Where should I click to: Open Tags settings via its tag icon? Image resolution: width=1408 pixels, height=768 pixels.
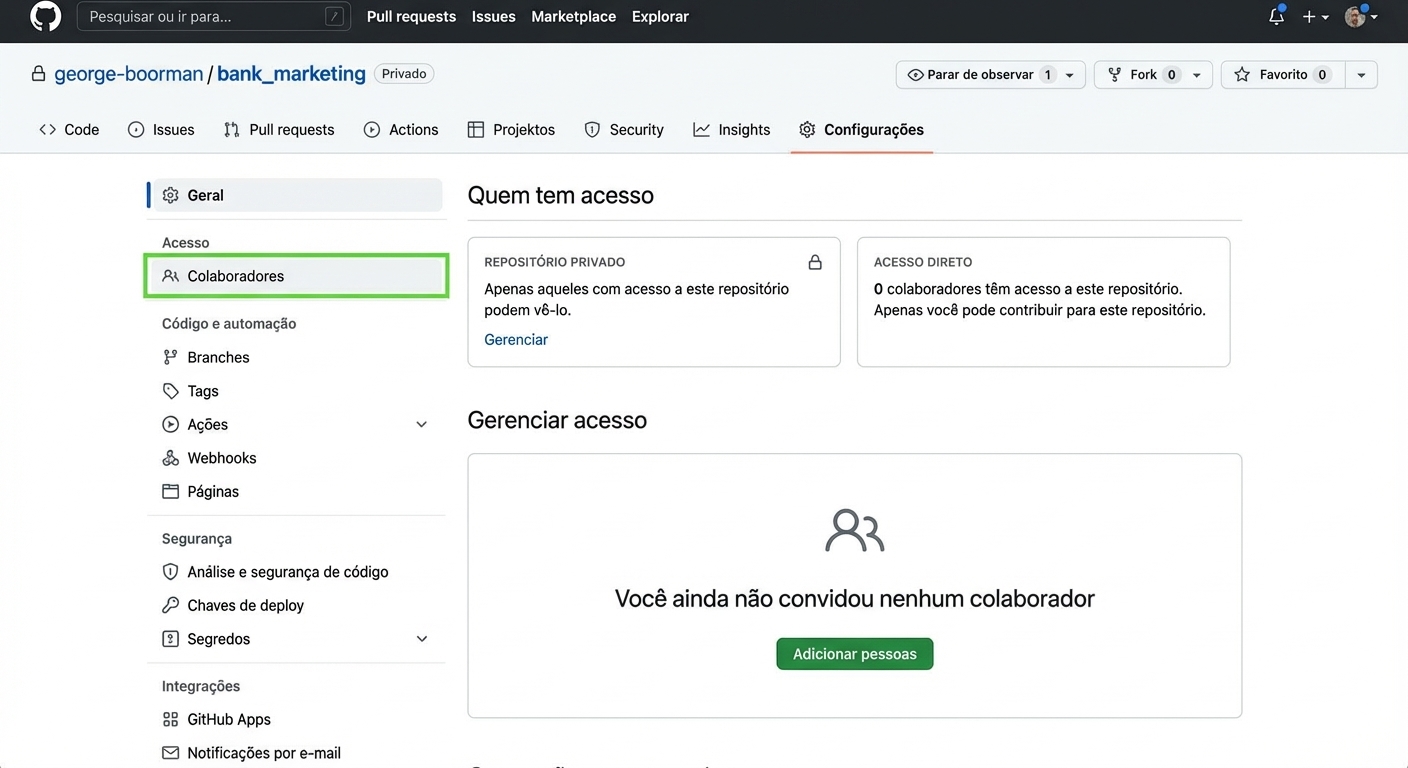[171, 391]
